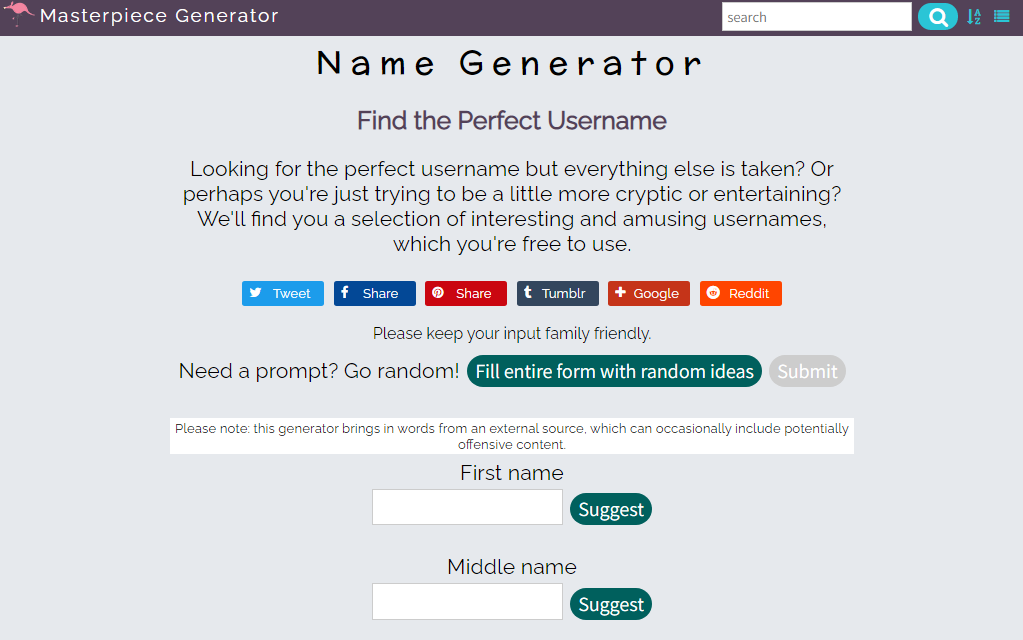Open the site search with the magnifier icon
This screenshot has height=640, width=1023.
point(937,16)
